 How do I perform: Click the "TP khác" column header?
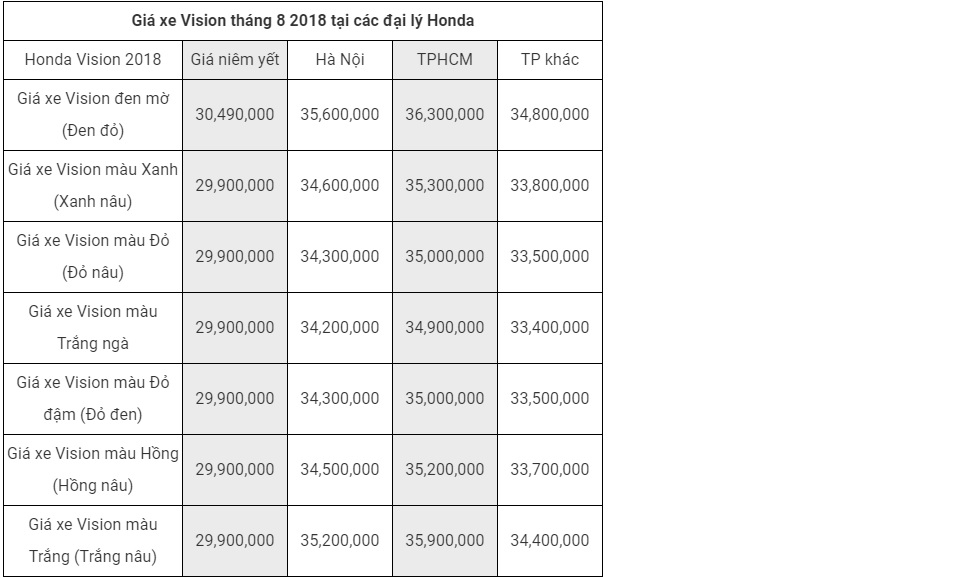pyautogui.click(x=550, y=59)
